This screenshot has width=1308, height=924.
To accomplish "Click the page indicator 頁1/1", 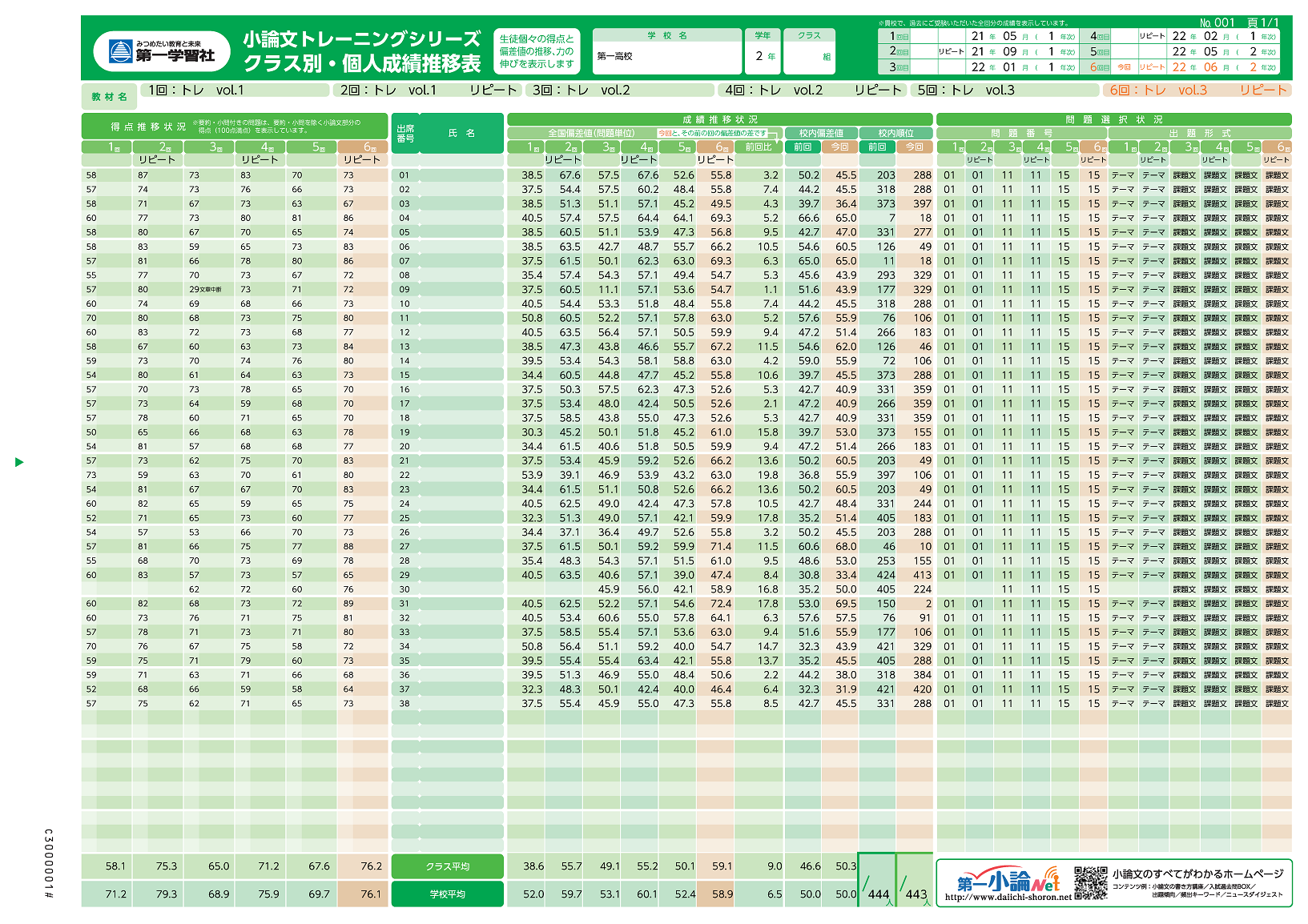I will click(x=1264, y=22).
